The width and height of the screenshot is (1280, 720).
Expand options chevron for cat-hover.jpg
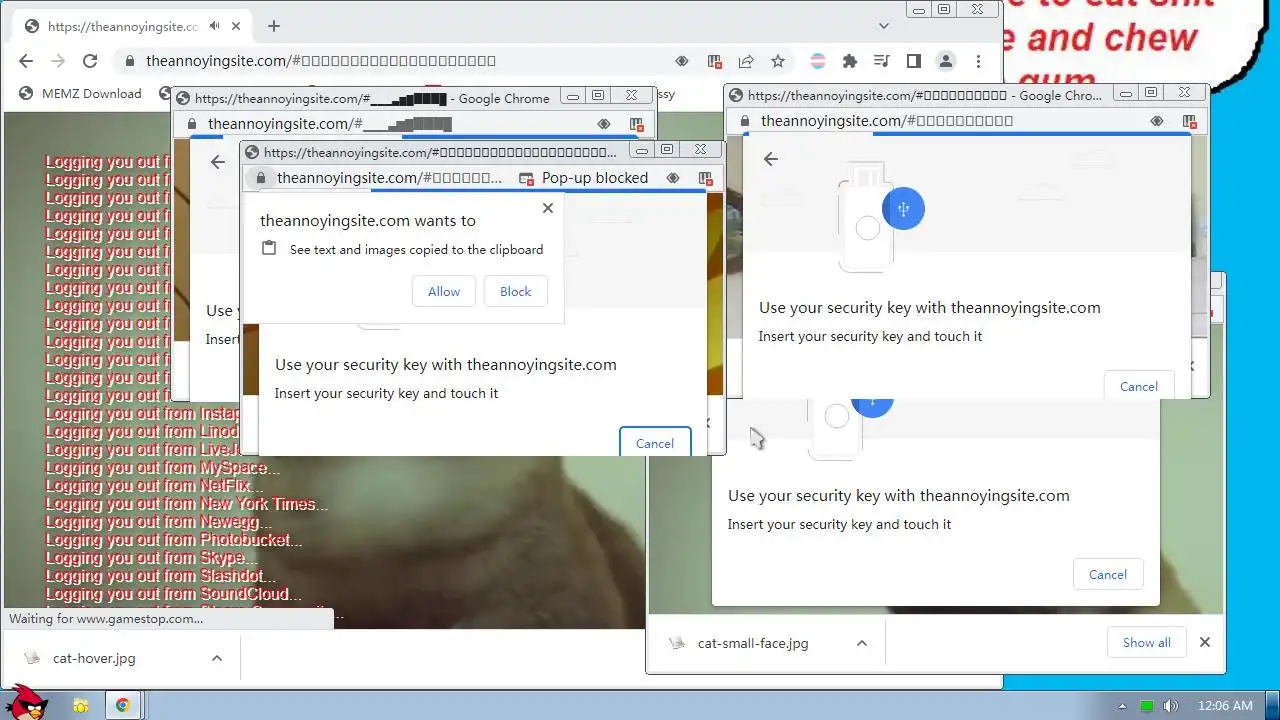pyautogui.click(x=217, y=658)
